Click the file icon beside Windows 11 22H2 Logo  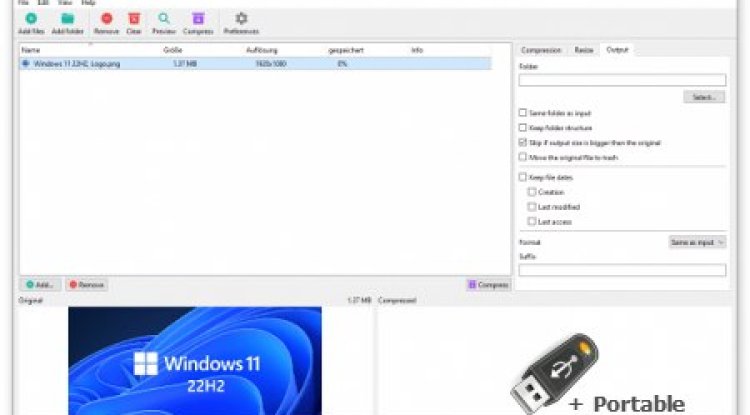click(x=26, y=64)
